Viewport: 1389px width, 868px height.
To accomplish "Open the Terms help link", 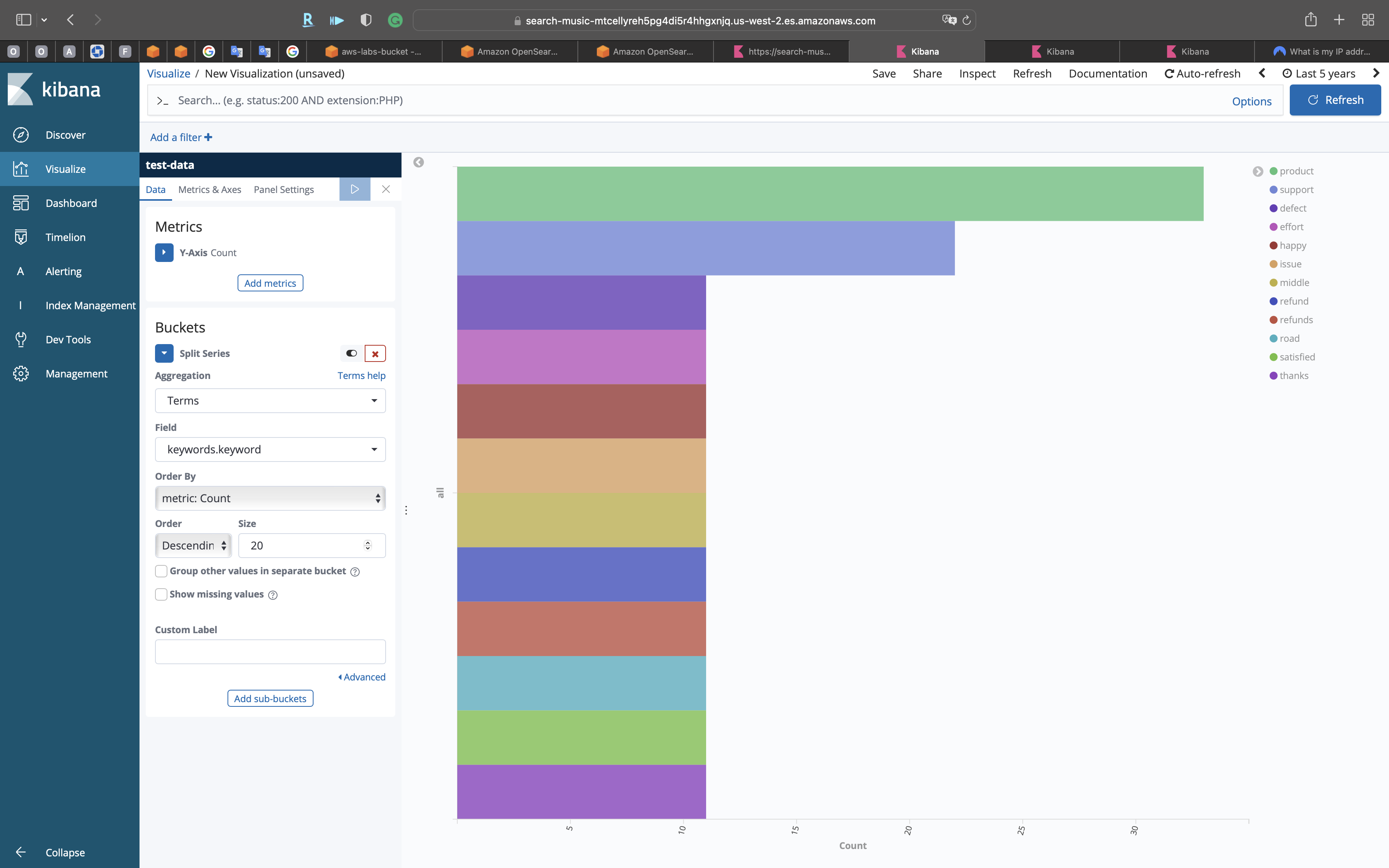I will pos(361,375).
